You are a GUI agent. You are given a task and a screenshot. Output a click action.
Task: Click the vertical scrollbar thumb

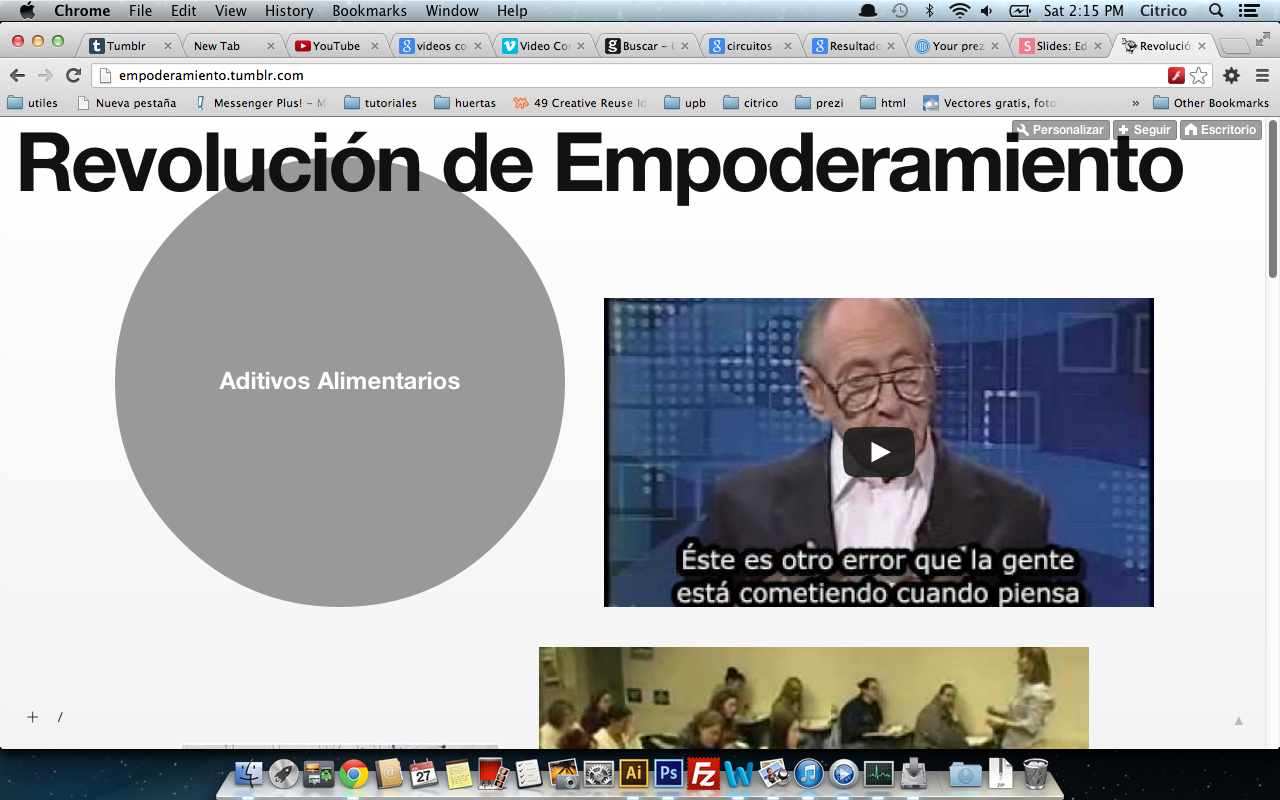[1273, 200]
